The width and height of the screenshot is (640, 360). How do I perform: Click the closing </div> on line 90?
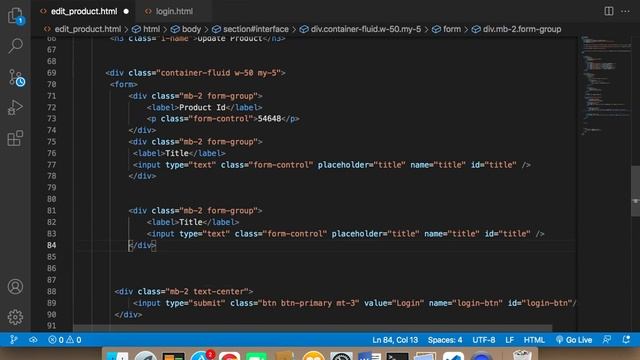128,314
